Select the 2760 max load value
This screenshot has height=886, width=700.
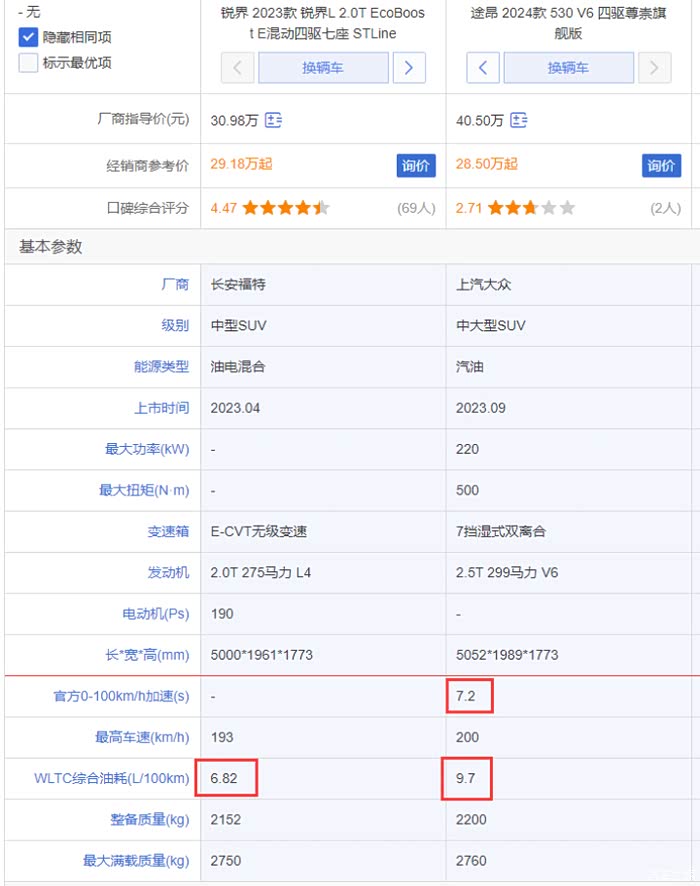tap(471, 861)
